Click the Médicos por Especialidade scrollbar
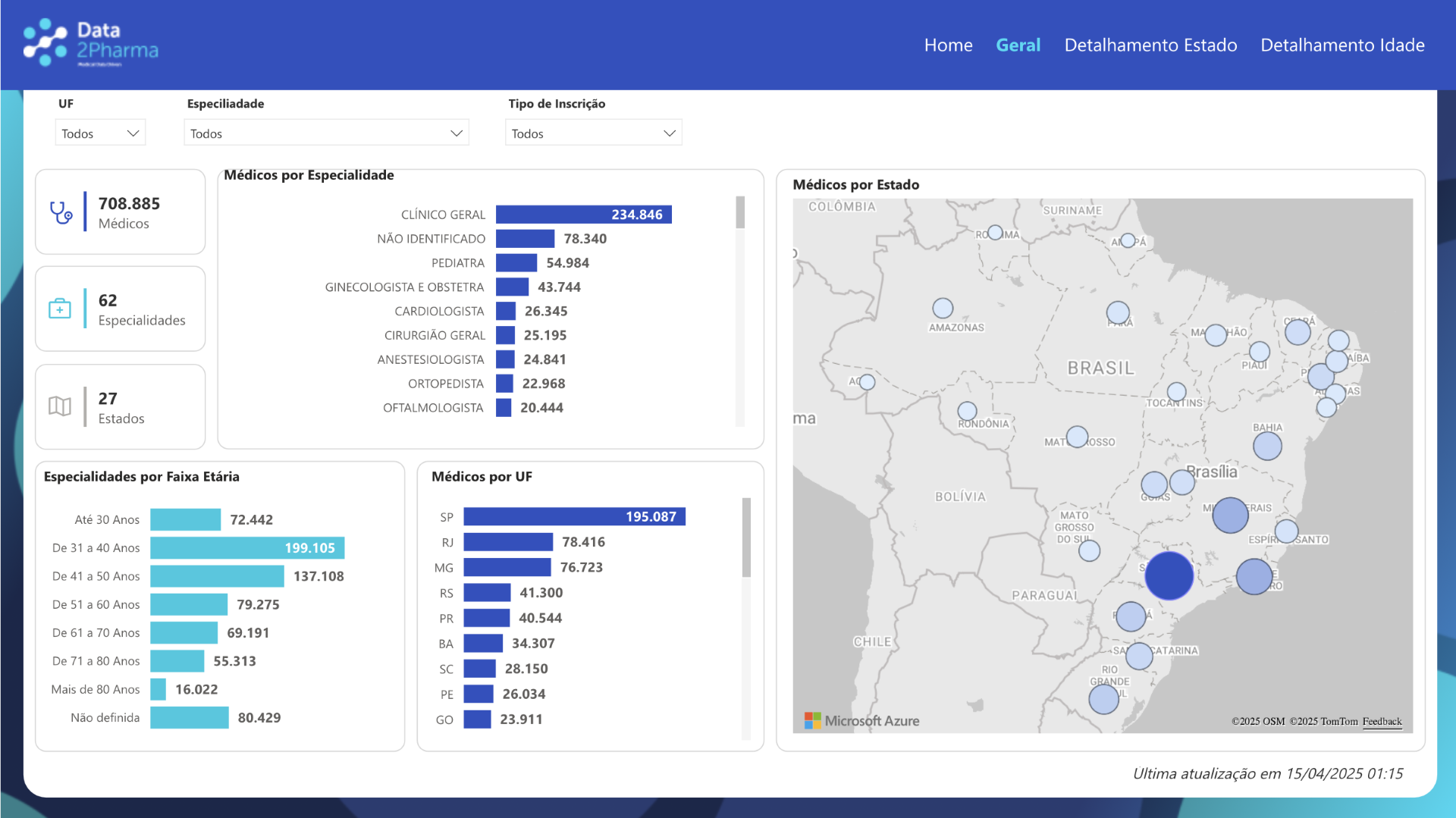 740,212
